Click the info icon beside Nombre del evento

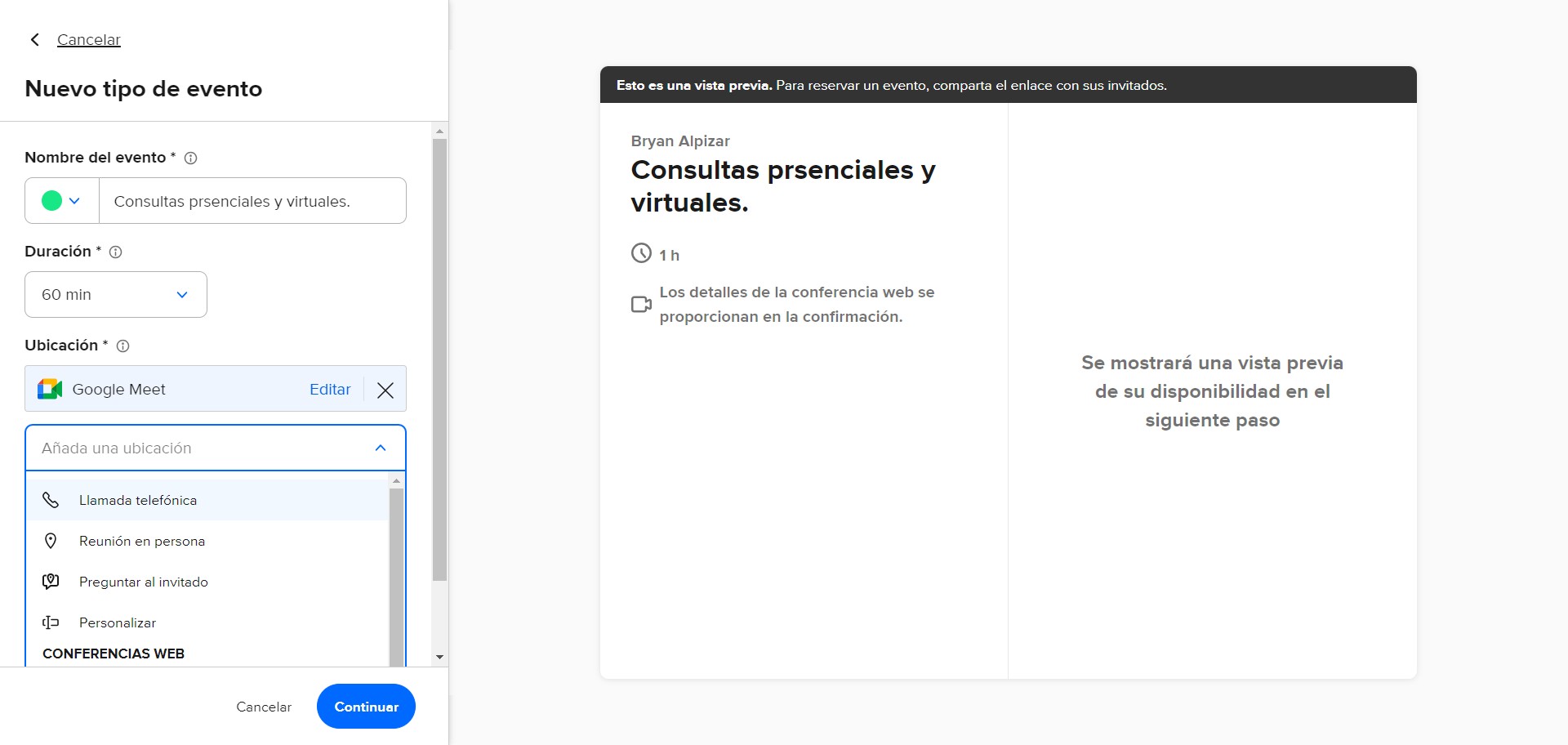coord(191,158)
